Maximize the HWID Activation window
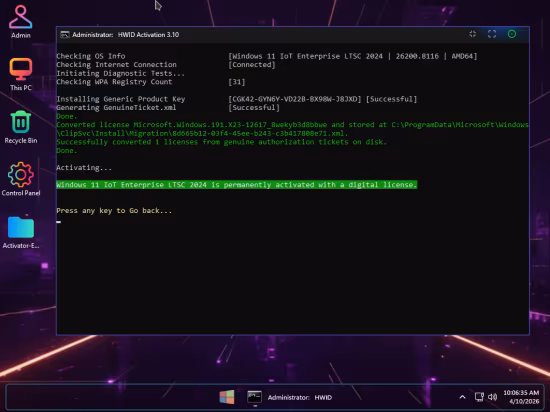Image resolution: width=550 pixels, height=412 pixels. (492, 34)
